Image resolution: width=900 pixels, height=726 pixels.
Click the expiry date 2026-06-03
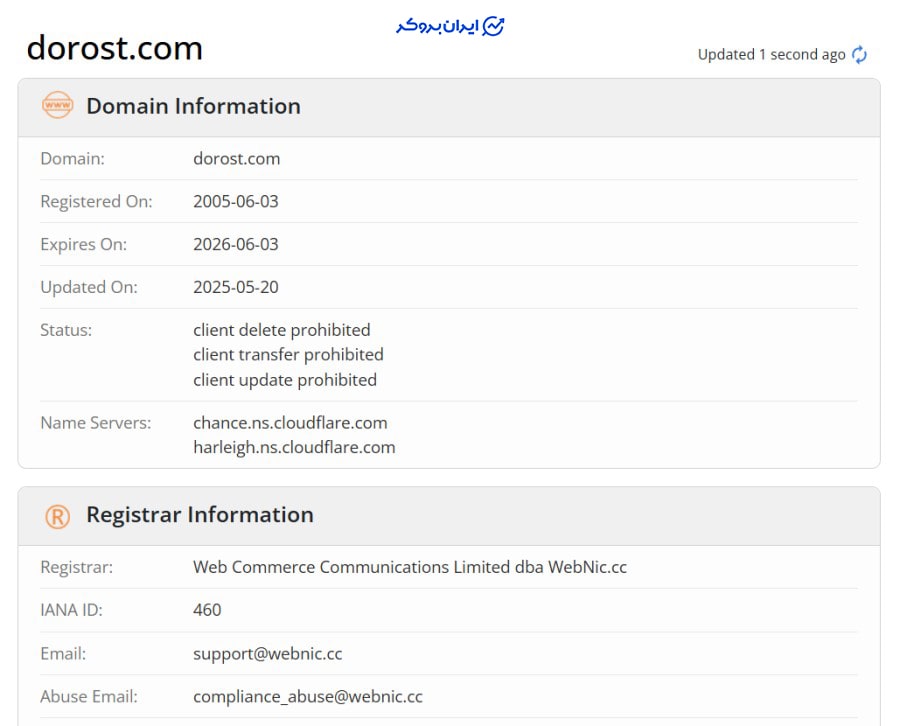click(x=235, y=244)
